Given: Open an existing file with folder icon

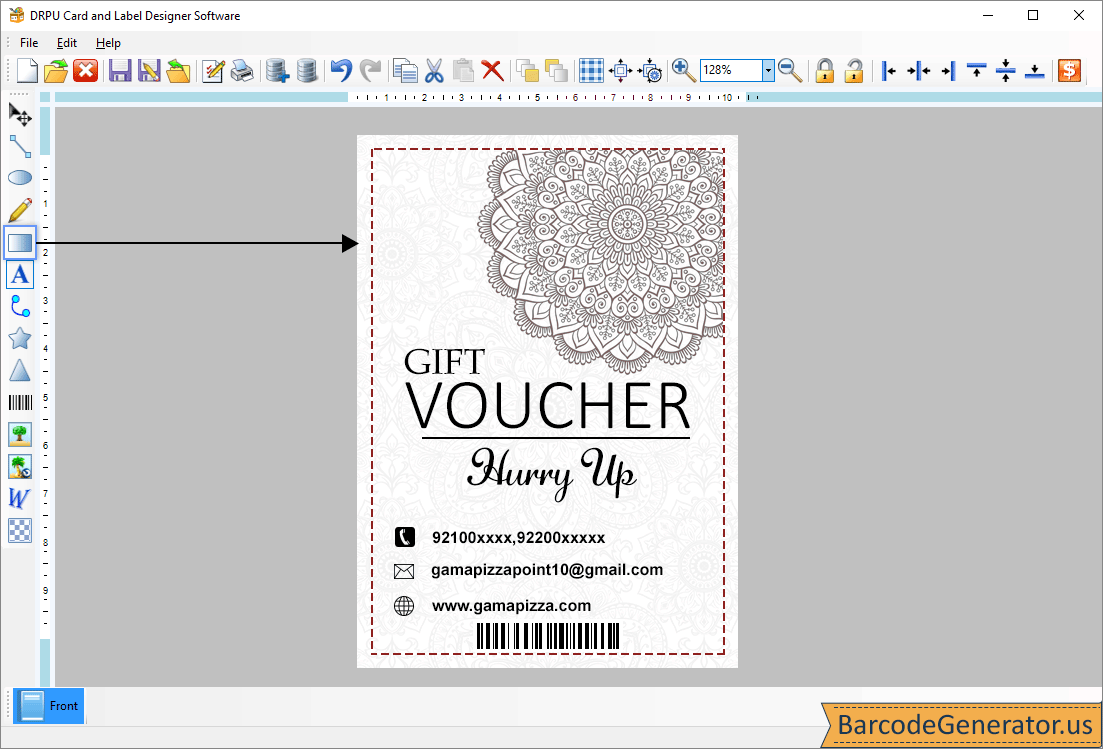Looking at the screenshot, I should click(56, 70).
